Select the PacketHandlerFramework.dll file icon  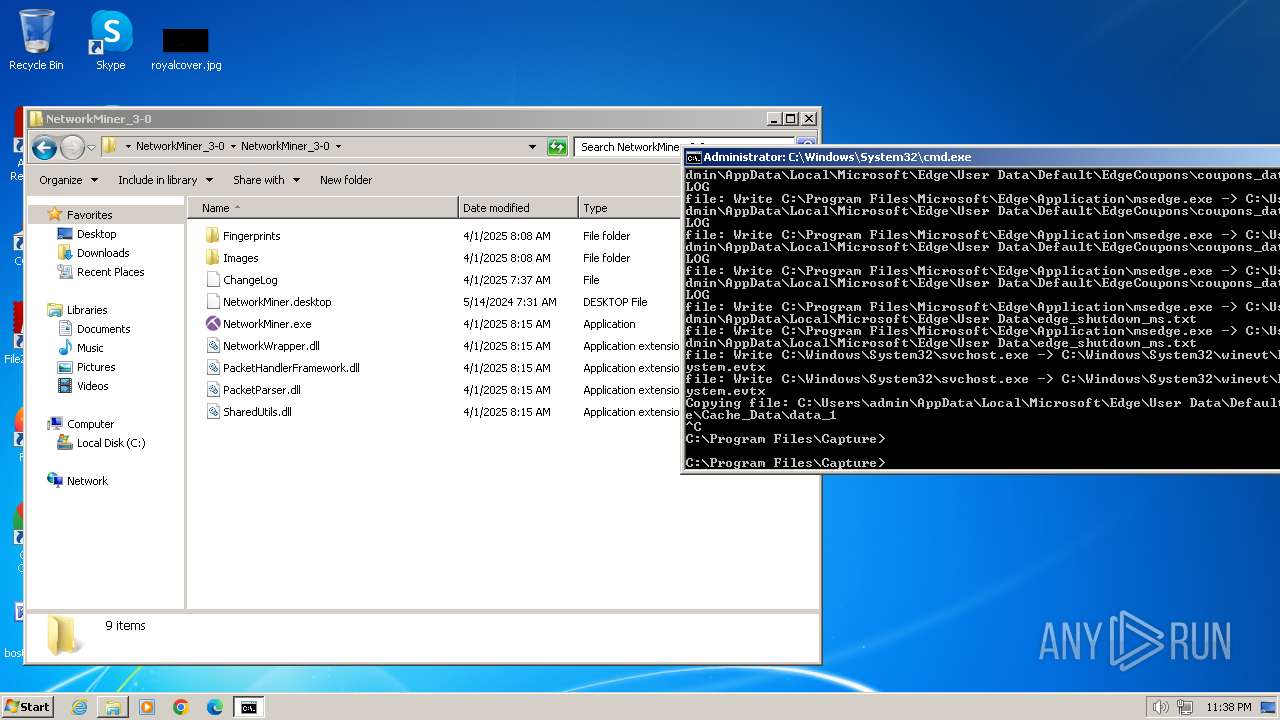click(x=212, y=368)
